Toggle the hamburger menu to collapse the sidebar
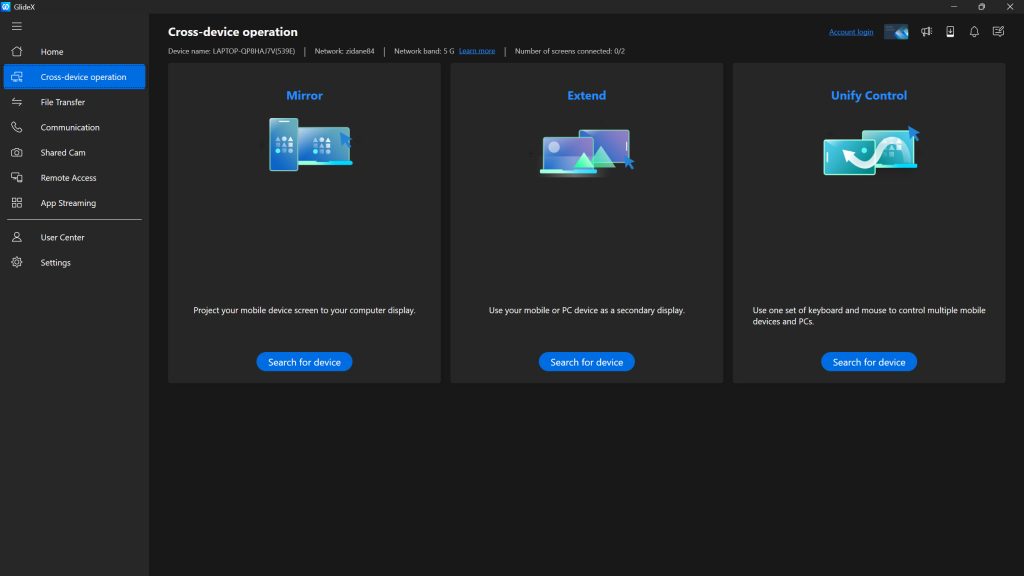This screenshot has height=576, width=1024. 17,26
